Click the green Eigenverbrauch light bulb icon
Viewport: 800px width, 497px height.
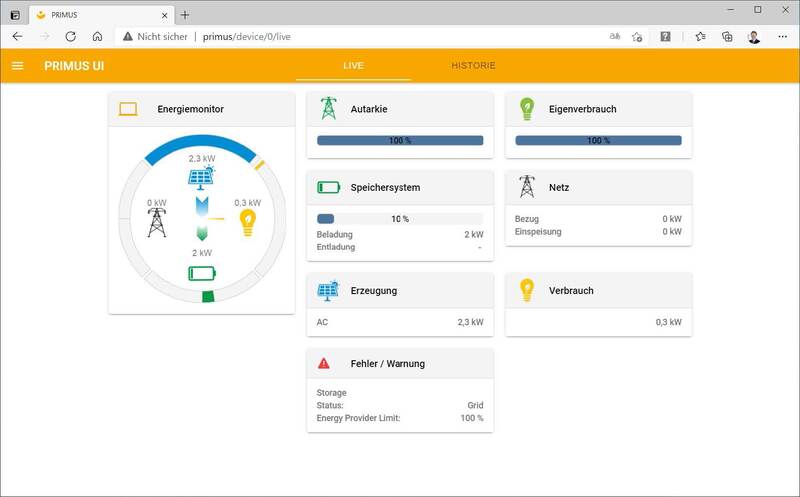(x=527, y=108)
